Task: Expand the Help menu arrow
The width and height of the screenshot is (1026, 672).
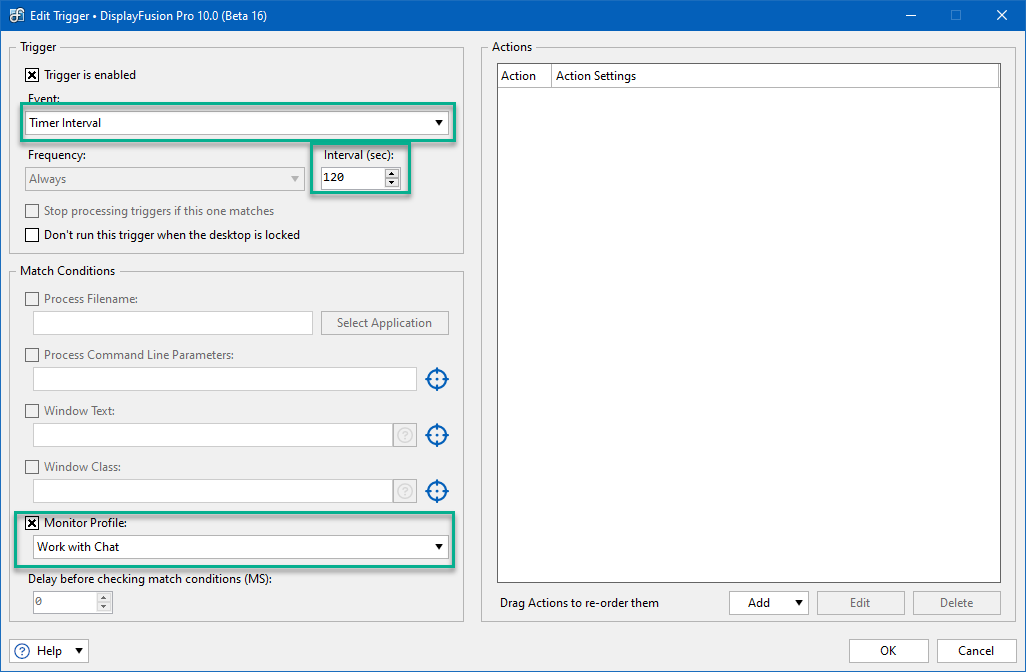Action: coord(79,651)
